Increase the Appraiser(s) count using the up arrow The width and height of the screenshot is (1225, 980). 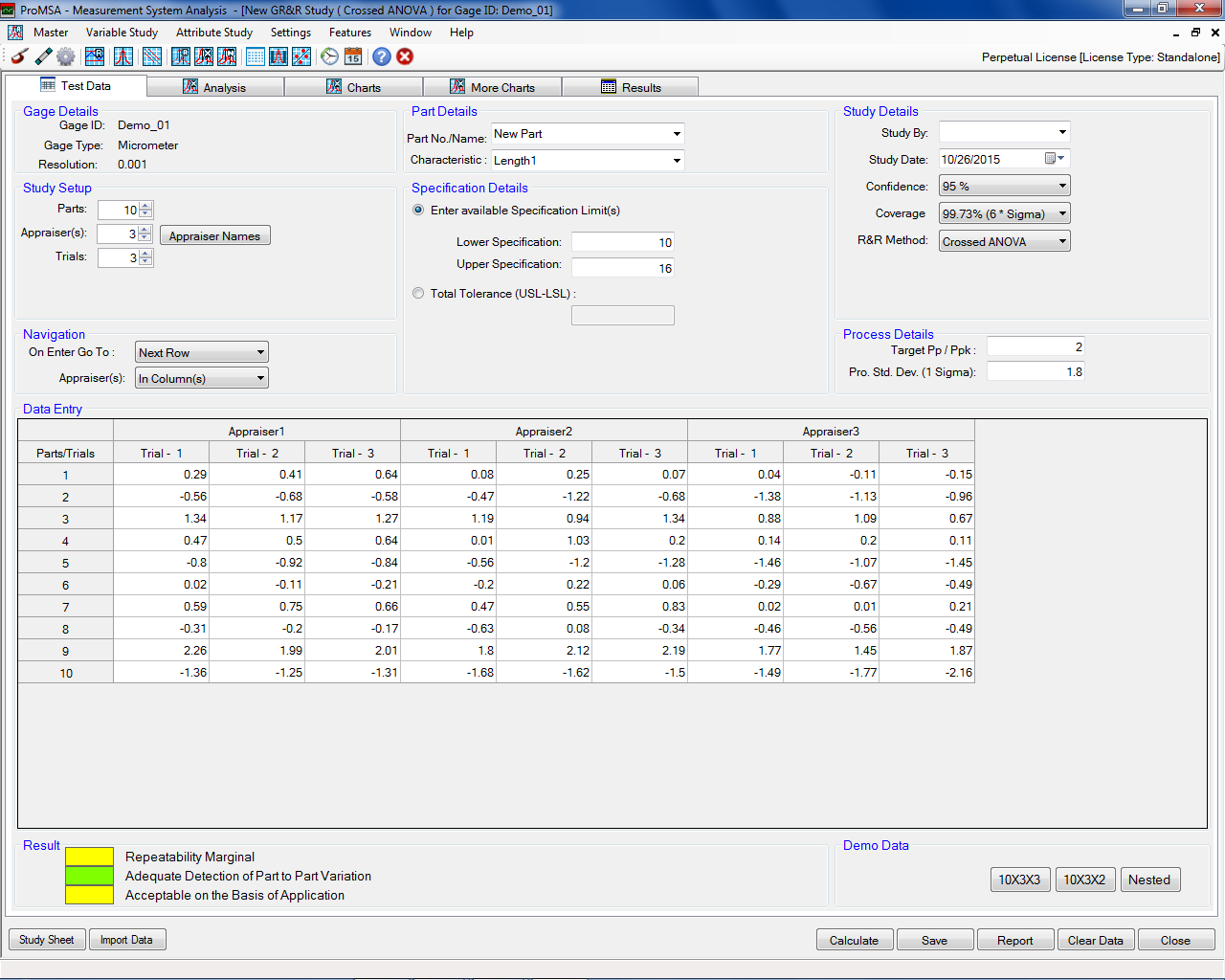pyautogui.click(x=145, y=230)
